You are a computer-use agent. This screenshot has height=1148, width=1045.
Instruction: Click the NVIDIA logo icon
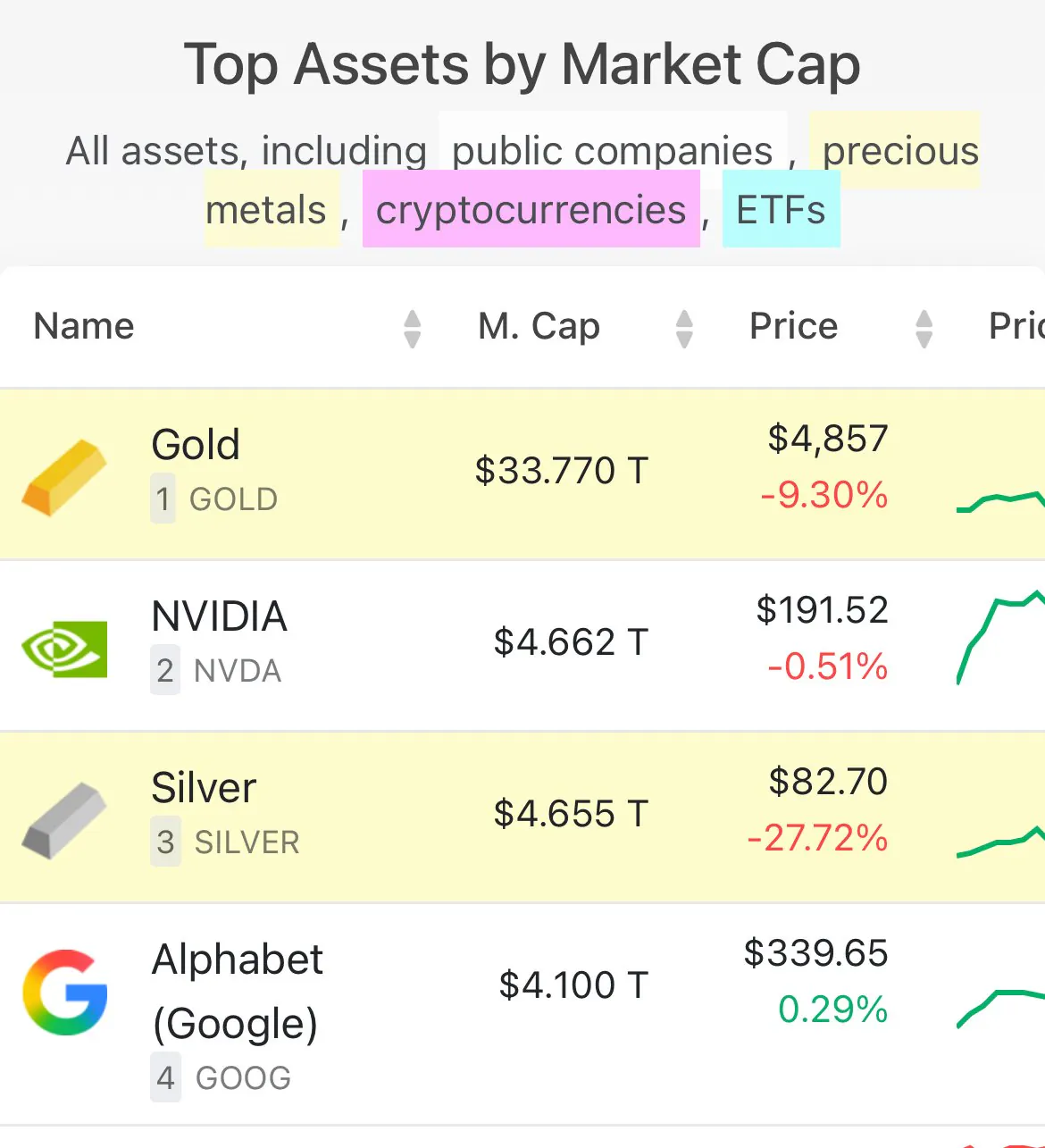(64, 649)
